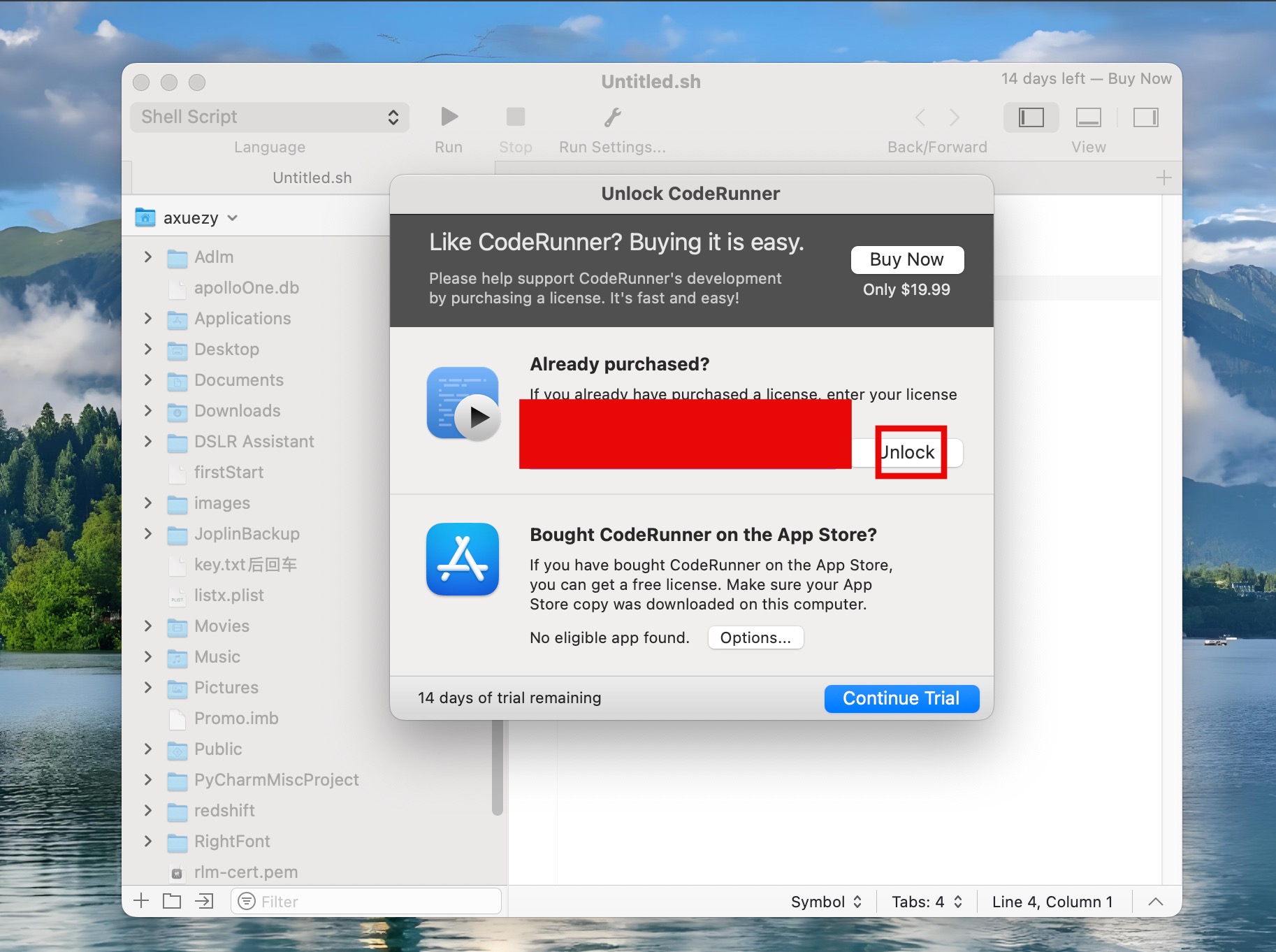The image size is (1276, 952).
Task: Open Run Settings wrench icon
Action: tap(612, 117)
